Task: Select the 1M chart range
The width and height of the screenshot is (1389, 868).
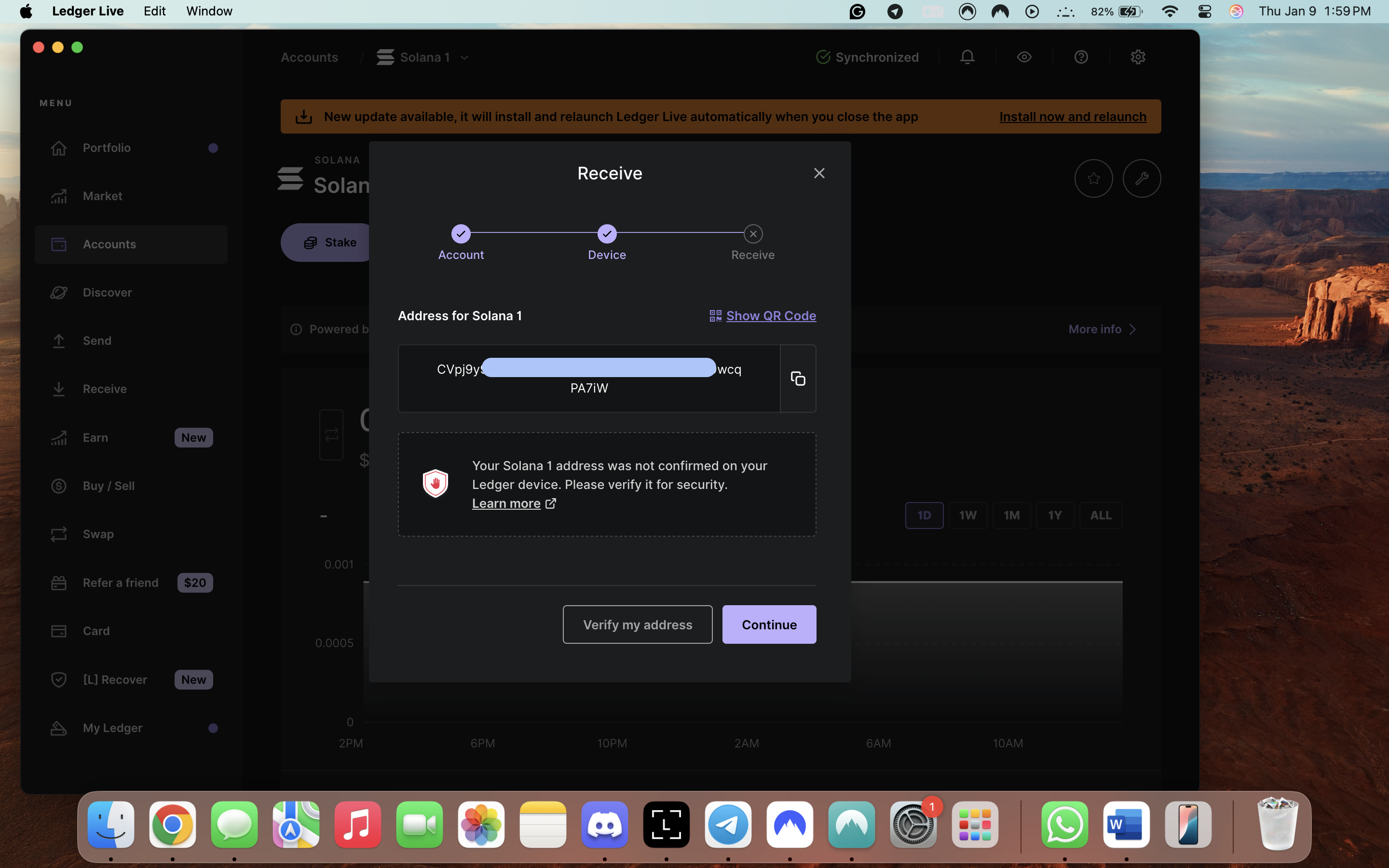Action: (x=1011, y=515)
